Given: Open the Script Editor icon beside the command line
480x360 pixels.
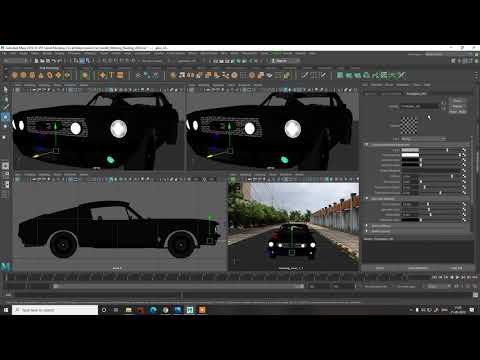Looking at the screenshot, I should click(x=475, y=295).
